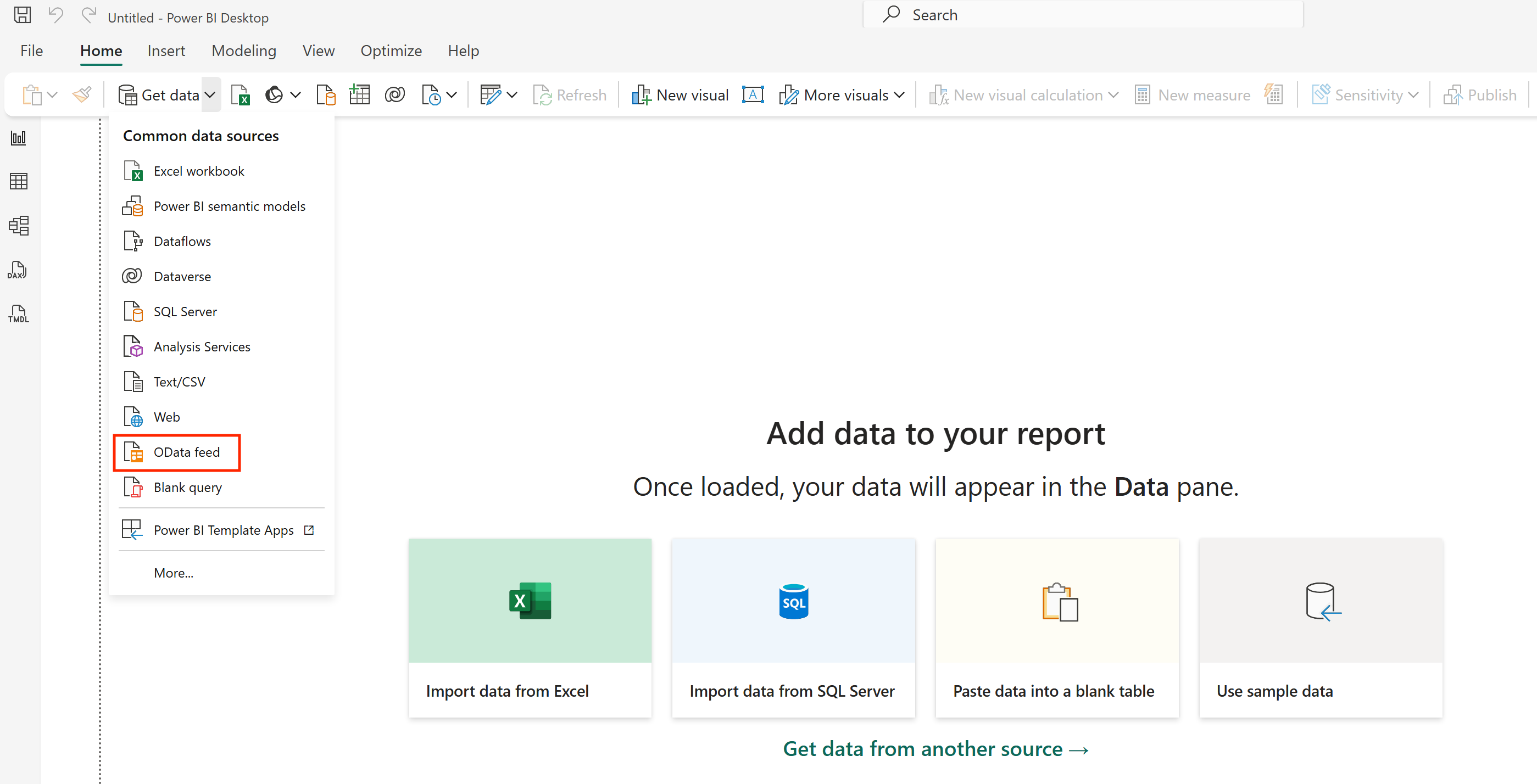This screenshot has width=1537, height=784.
Task: Click the Text box icon
Action: [753, 95]
